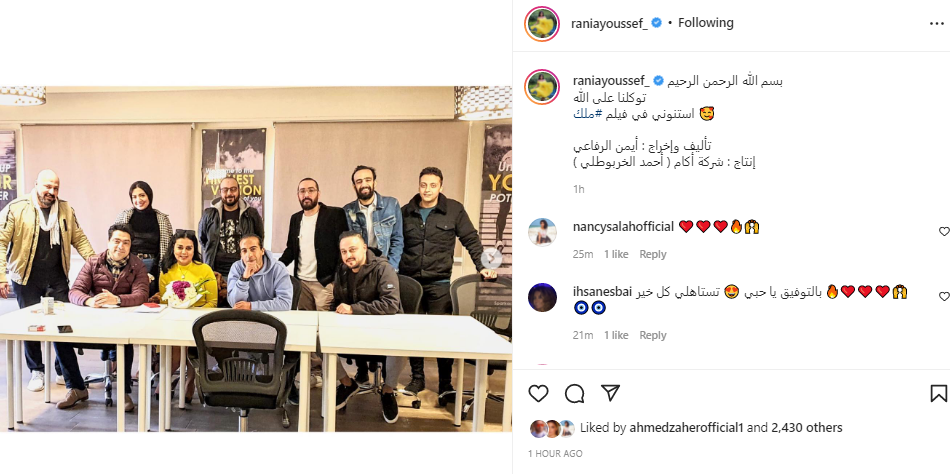Viewport: 950px width, 474px height.
Task: Show the list of 2,430 others who liked
Action: pyautogui.click(x=807, y=428)
